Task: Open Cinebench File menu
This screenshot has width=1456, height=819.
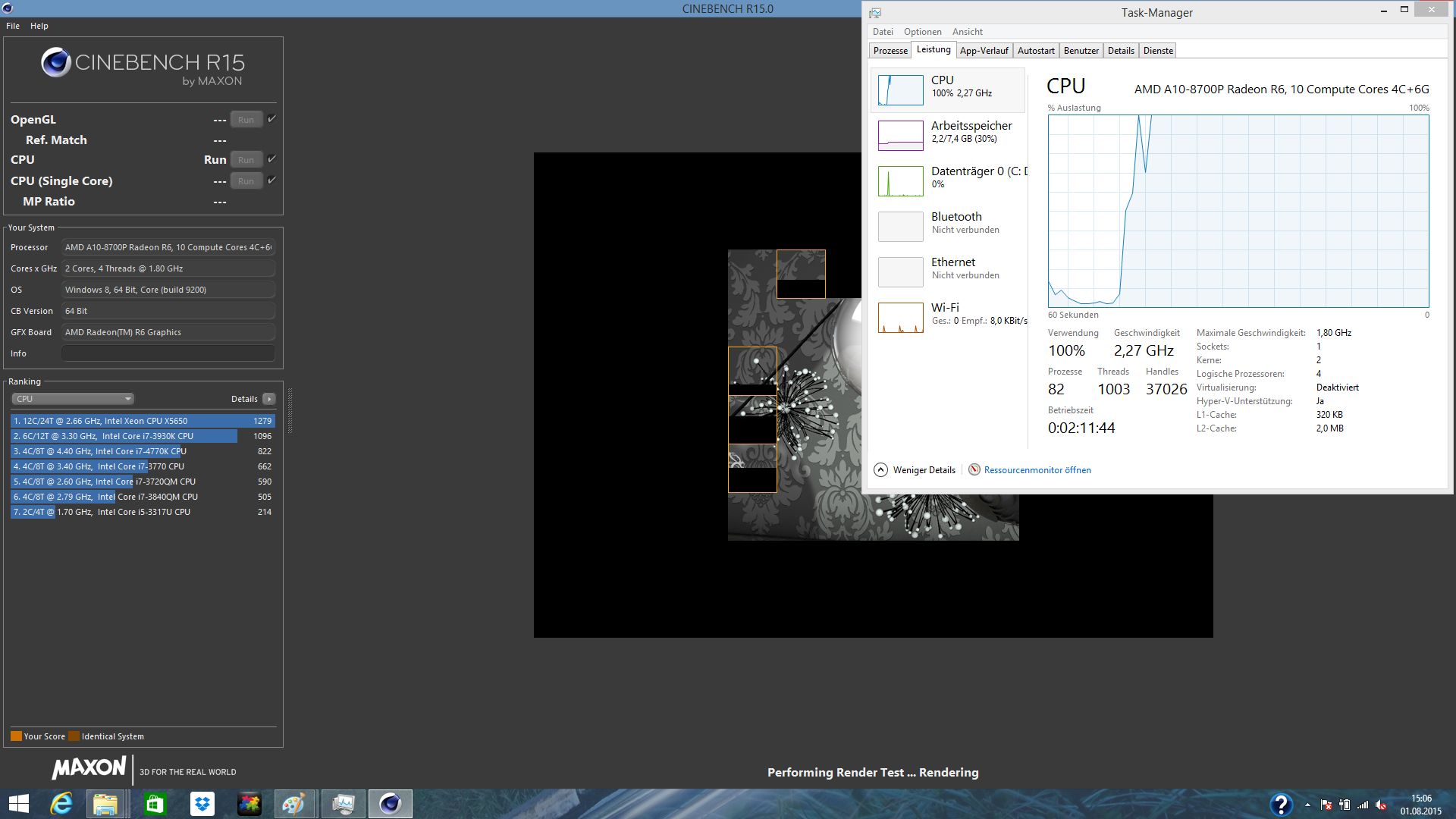Action: 13,26
